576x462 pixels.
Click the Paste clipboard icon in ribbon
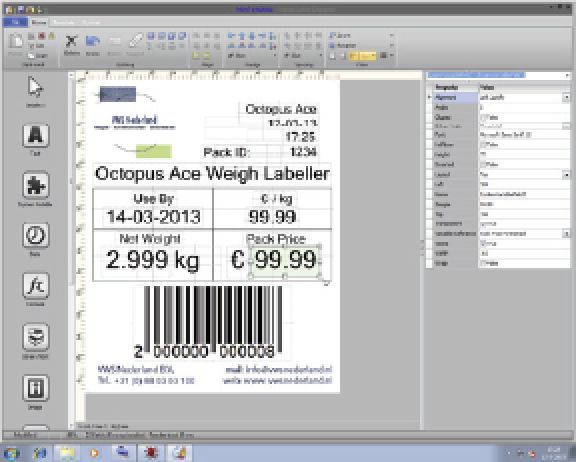click(x=16, y=41)
